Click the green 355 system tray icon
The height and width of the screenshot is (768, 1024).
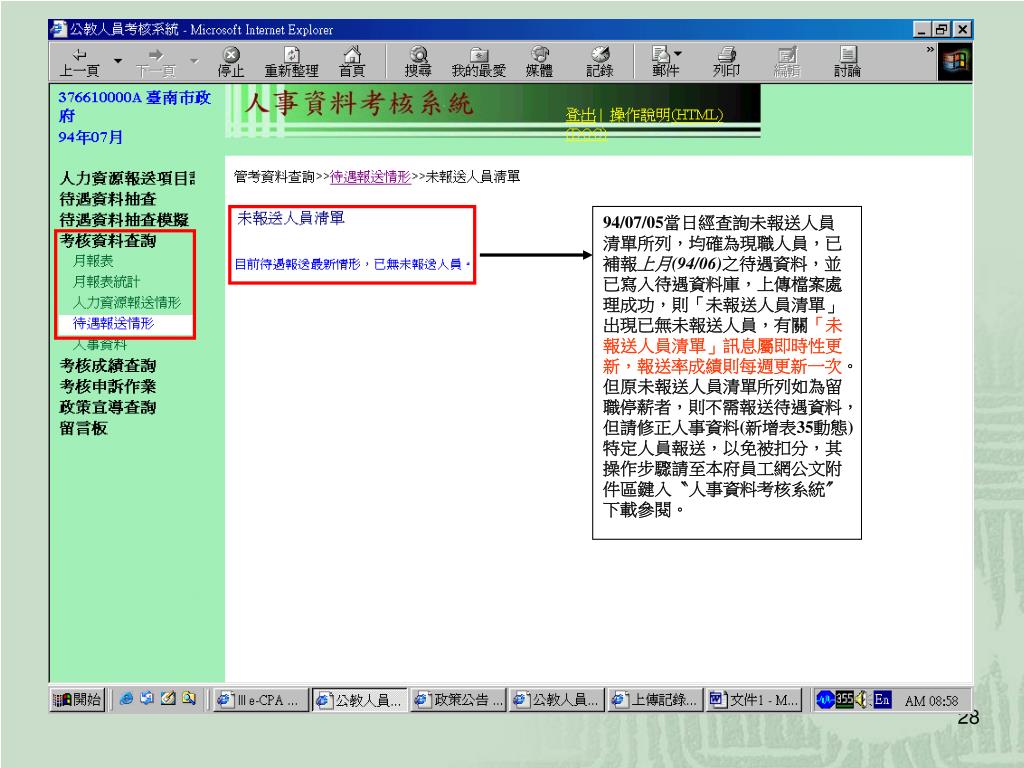pyautogui.click(x=845, y=699)
